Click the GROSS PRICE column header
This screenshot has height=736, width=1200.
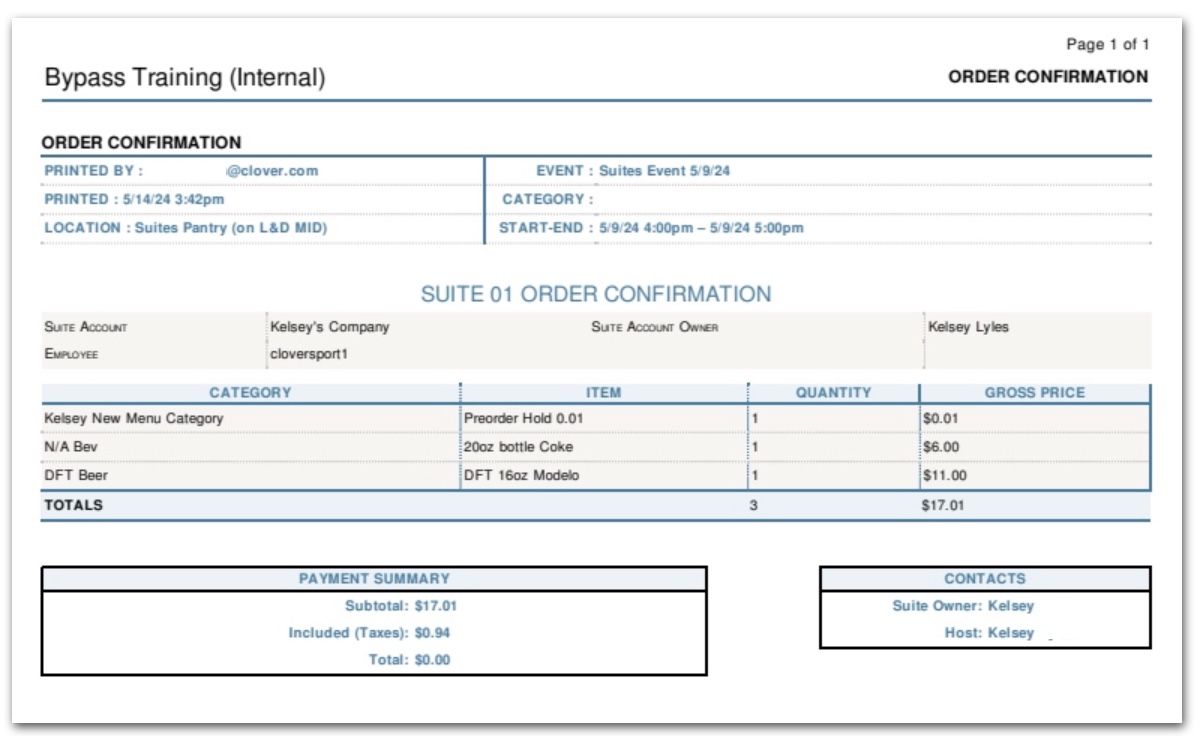[x=1035, y=393]
